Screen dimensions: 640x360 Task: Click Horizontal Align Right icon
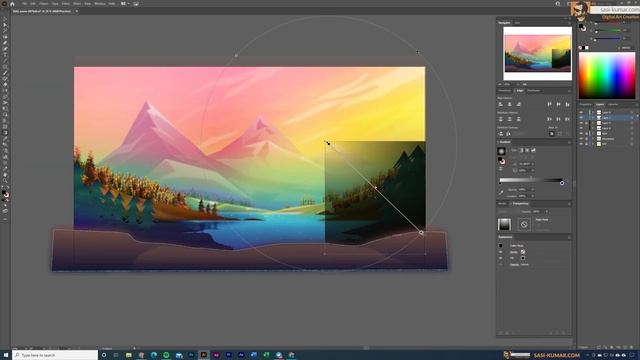[x=518, y=104]
